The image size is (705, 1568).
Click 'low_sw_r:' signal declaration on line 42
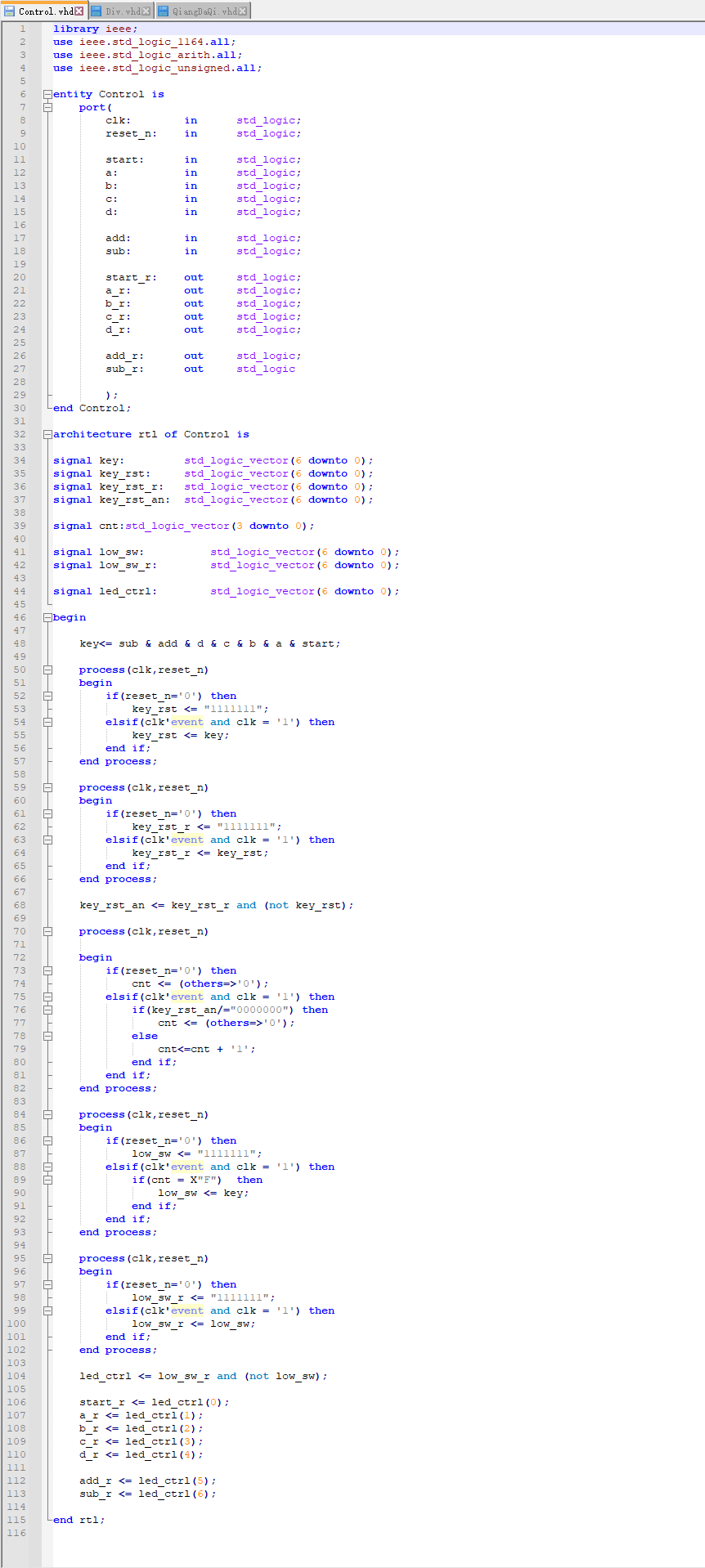pos(128,565)
